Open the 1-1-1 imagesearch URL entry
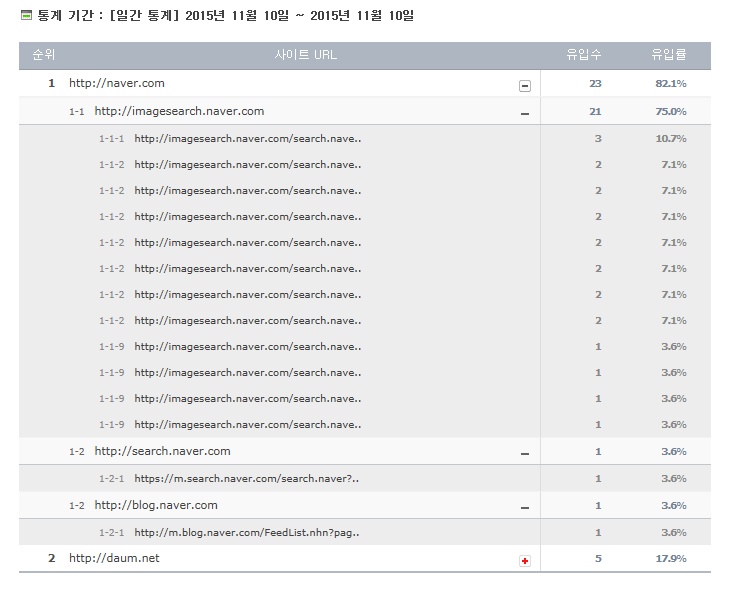 (248, 139)
